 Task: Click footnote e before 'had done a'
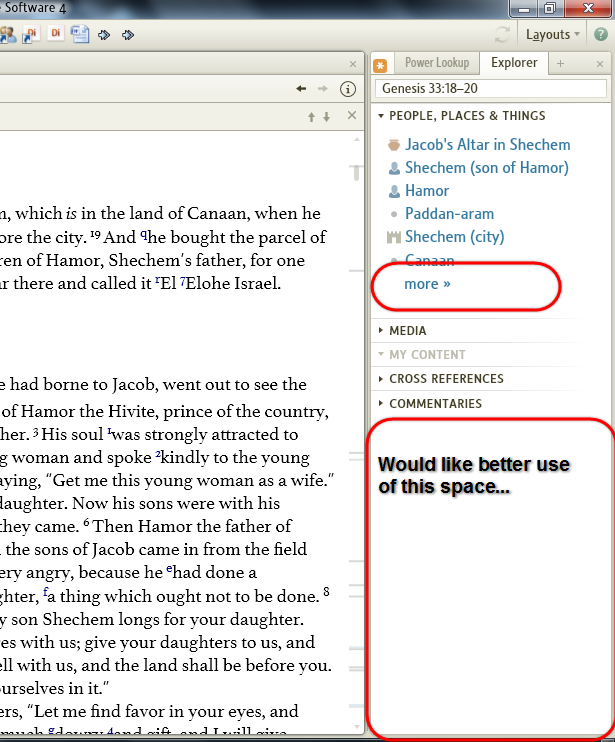[169, 569]
